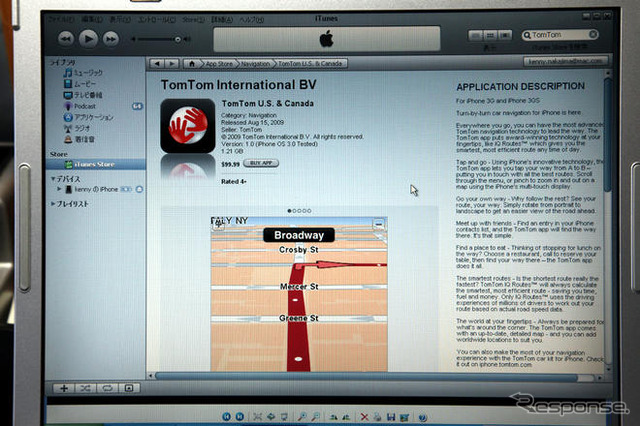Open the picture viewer help icon
This screenshot has width=640, height=426.
click(x=423, y=417)
